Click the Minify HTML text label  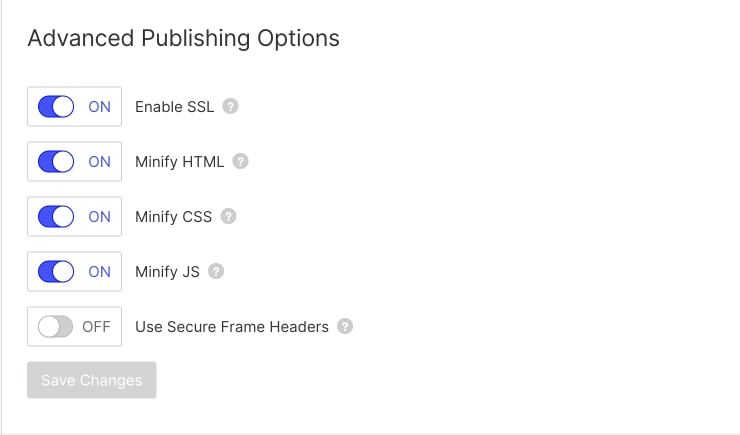[179, 162]
